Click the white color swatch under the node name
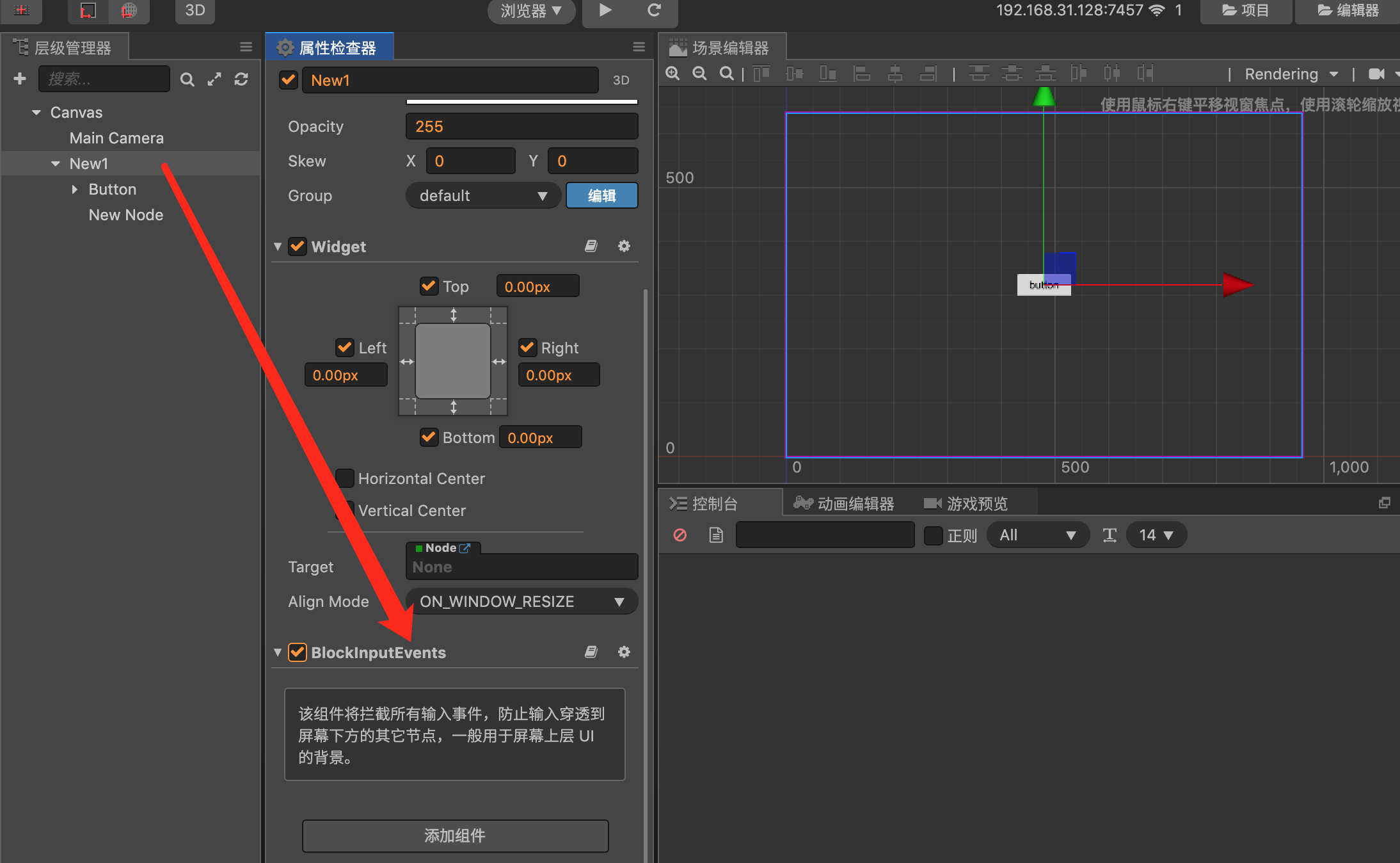Image resolution: width=1400 pixels, height=863 pixels. click(521, 102)
